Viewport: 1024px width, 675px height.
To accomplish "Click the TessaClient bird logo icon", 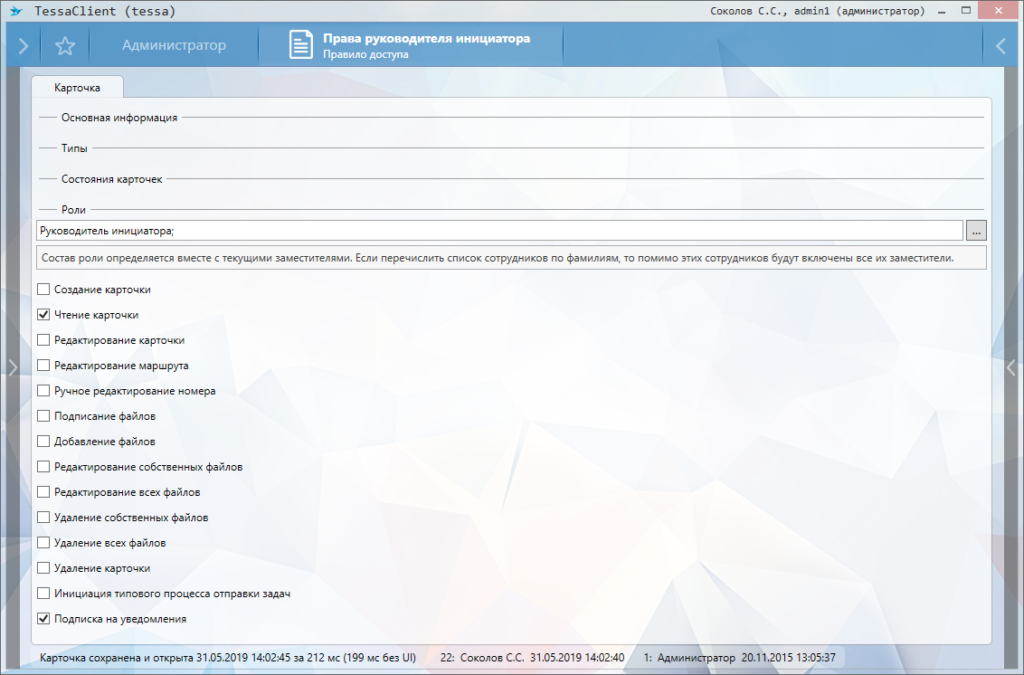I will tap(16, 11).
